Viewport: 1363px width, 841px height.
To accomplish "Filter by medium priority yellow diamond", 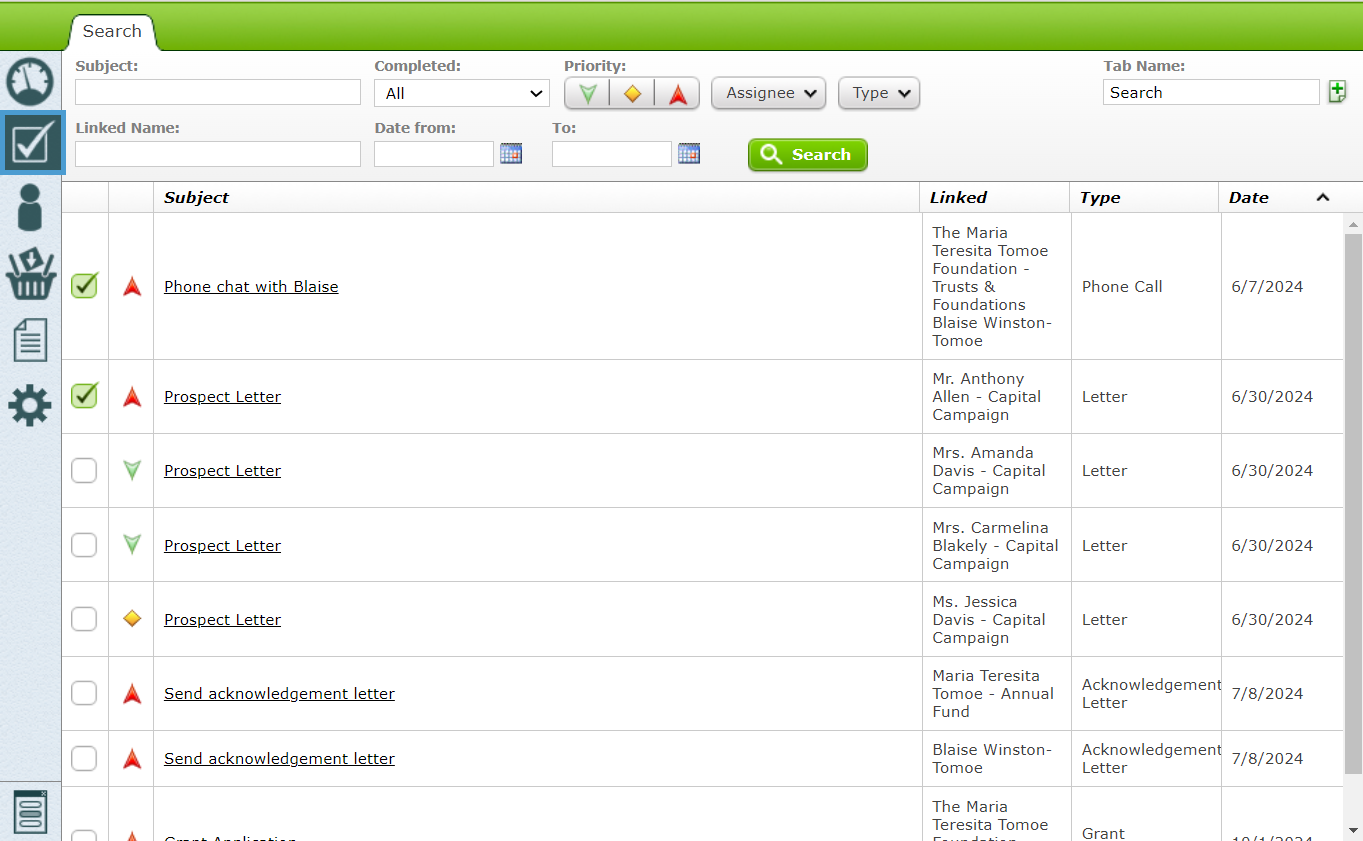I will click(632, 93).
